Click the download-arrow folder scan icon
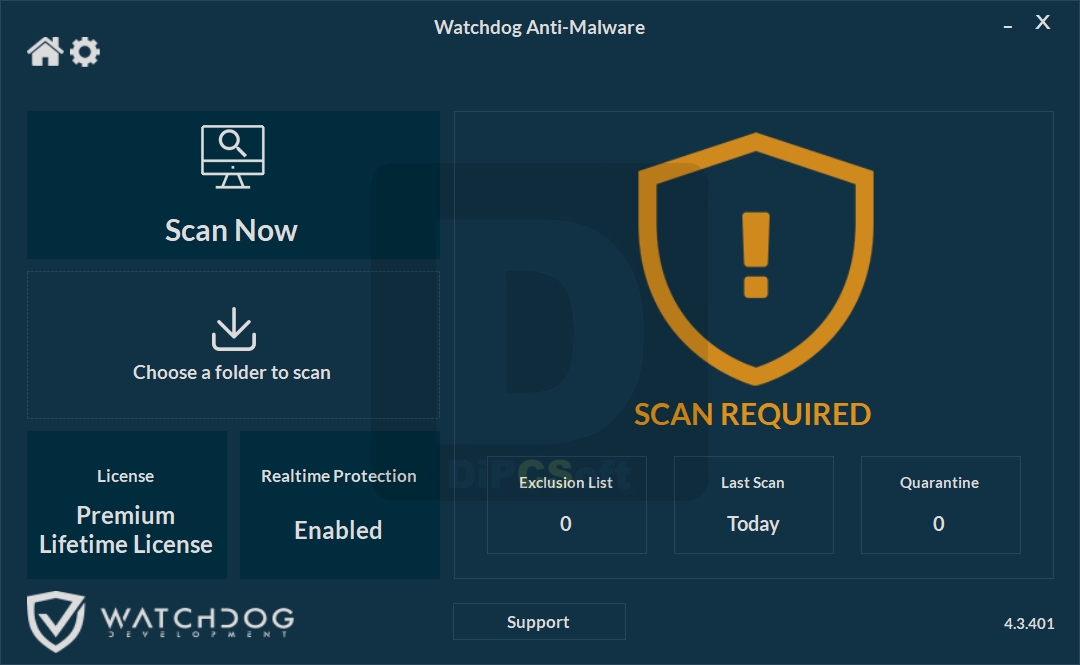 [233, 329]
